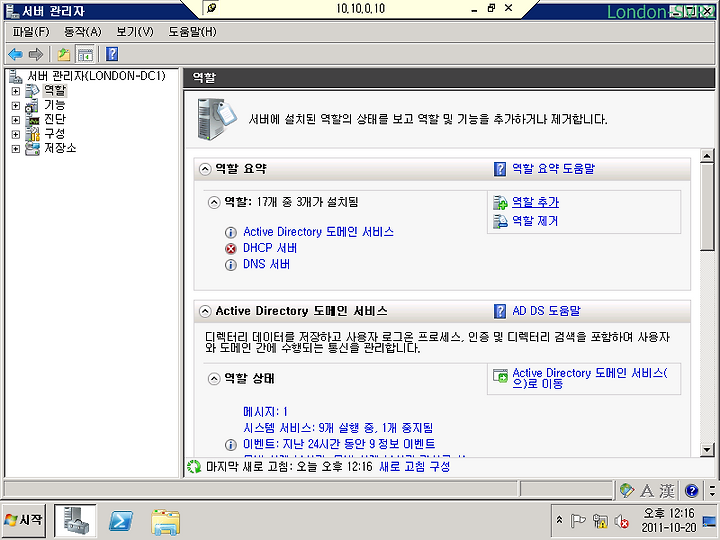
Task: Click the 새로 고침 구성 link
Action: pos(415,467)
